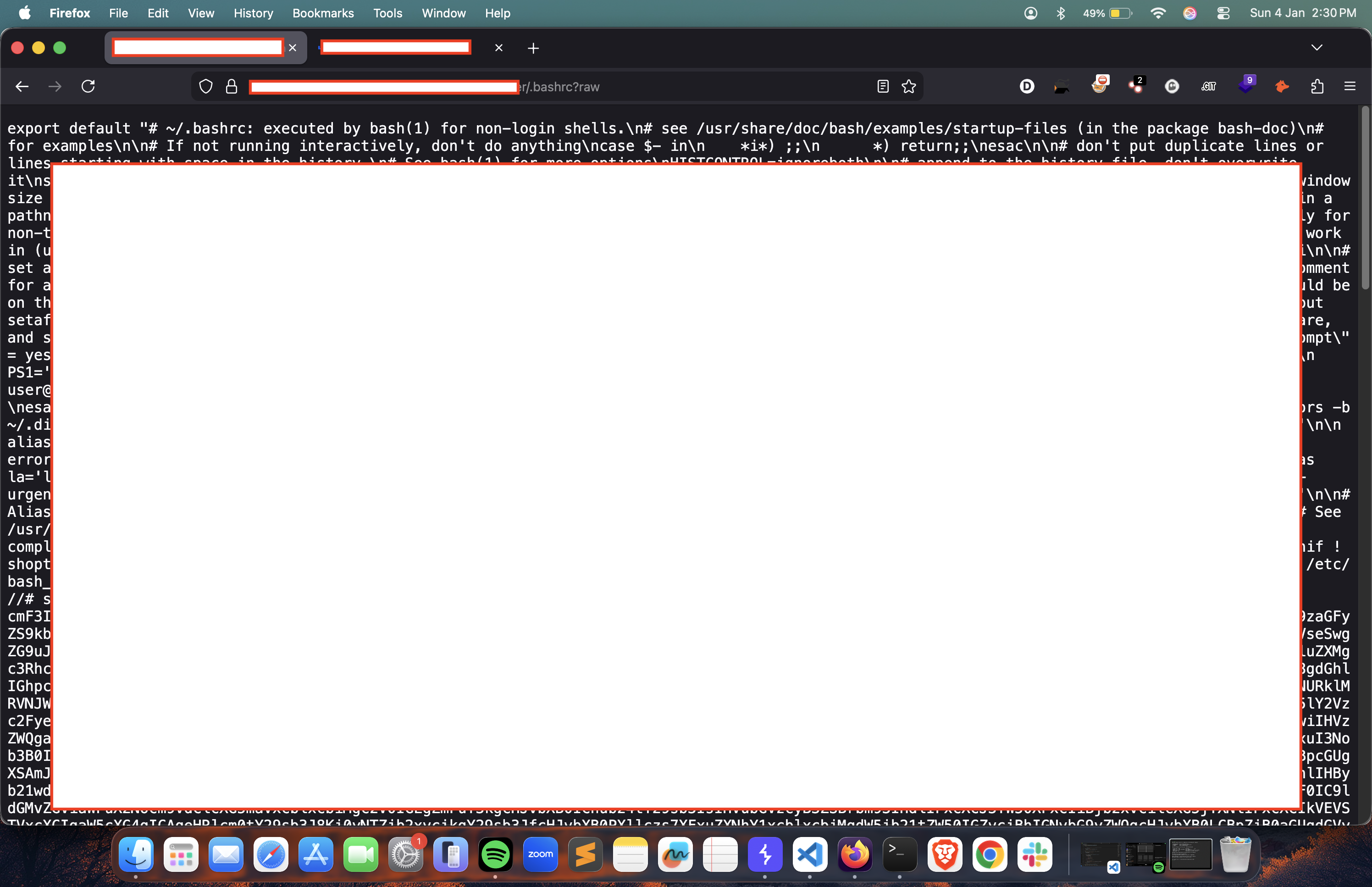
Task: Open the purple layers extension showing 9
Action: coord(1246,85)
